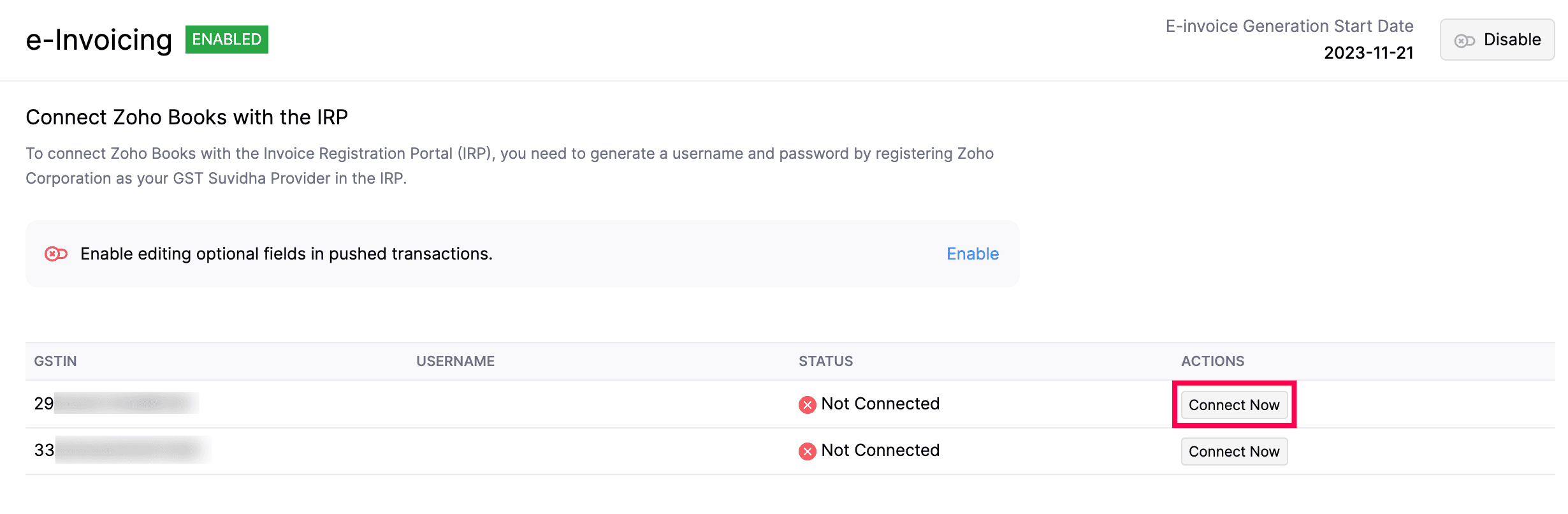The image size is (1568, 514).
Task: Click the E-invoice Generation Start Date value
Action: tap(1368, 53)
